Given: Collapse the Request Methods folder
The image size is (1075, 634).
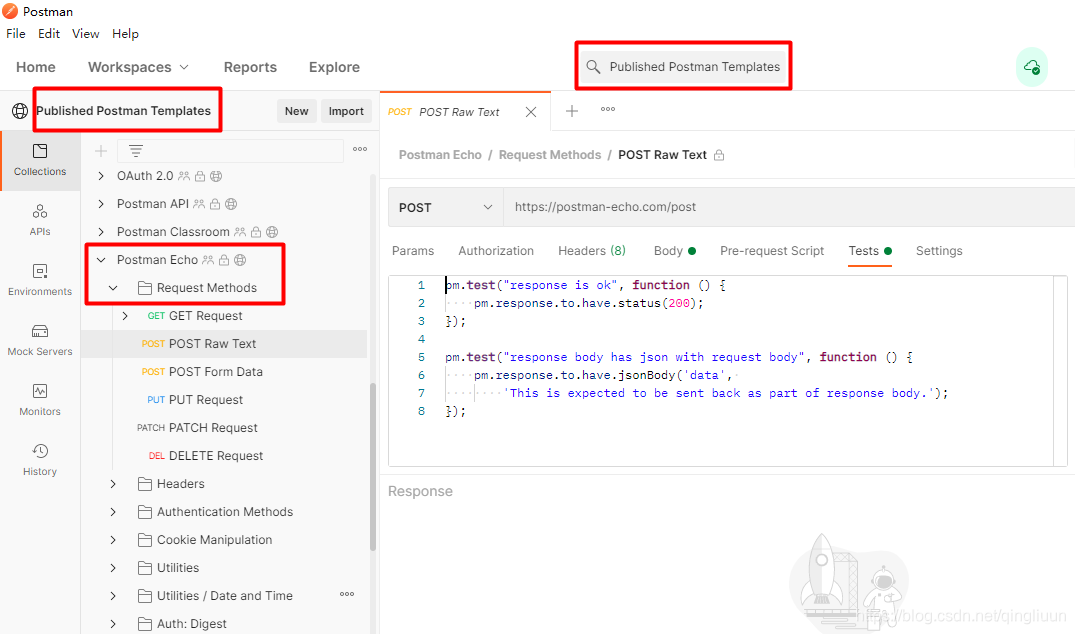Looking at the screenshot, I should pos(113,288).
